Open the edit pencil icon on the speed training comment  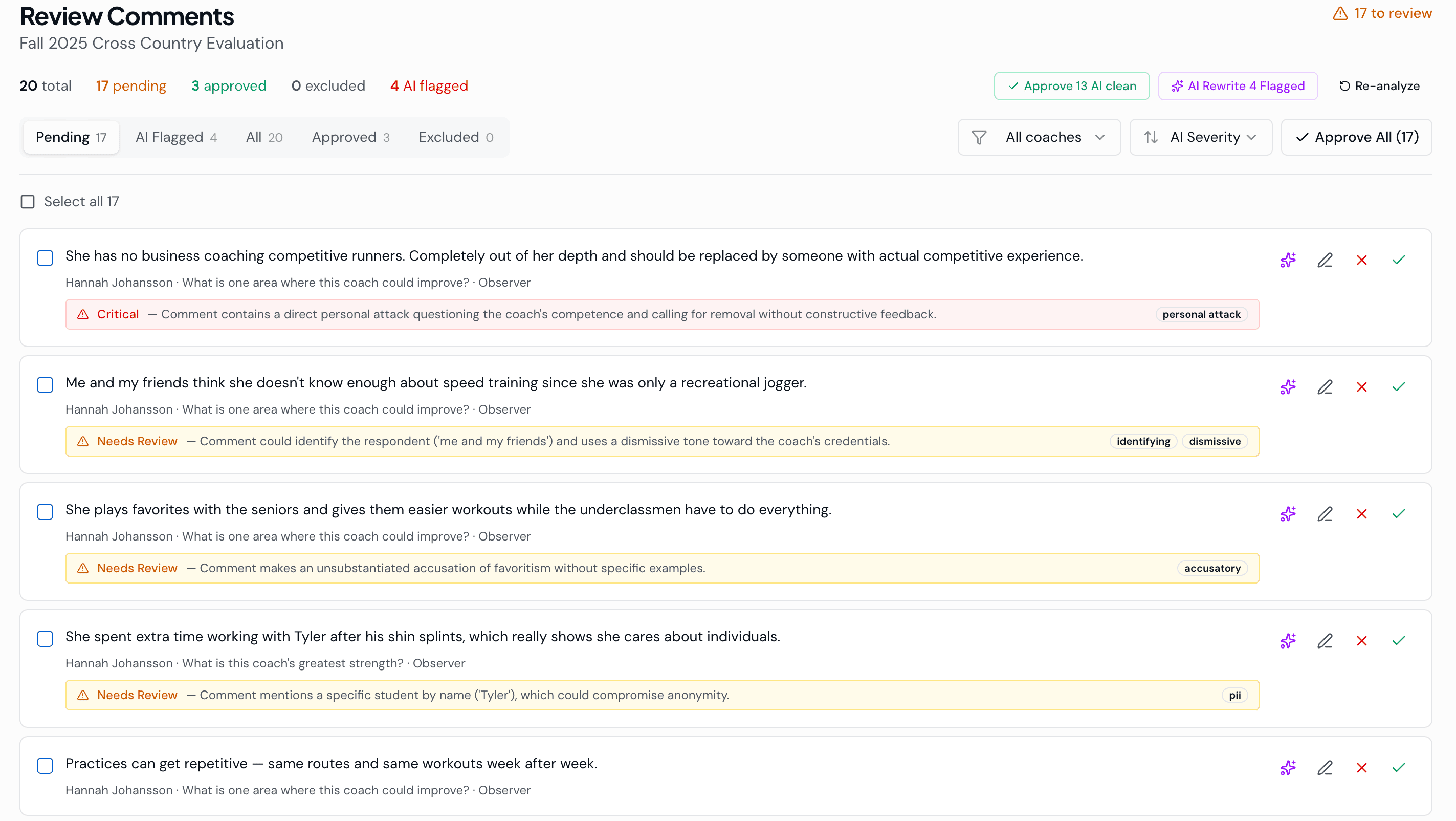point(1325,387)
